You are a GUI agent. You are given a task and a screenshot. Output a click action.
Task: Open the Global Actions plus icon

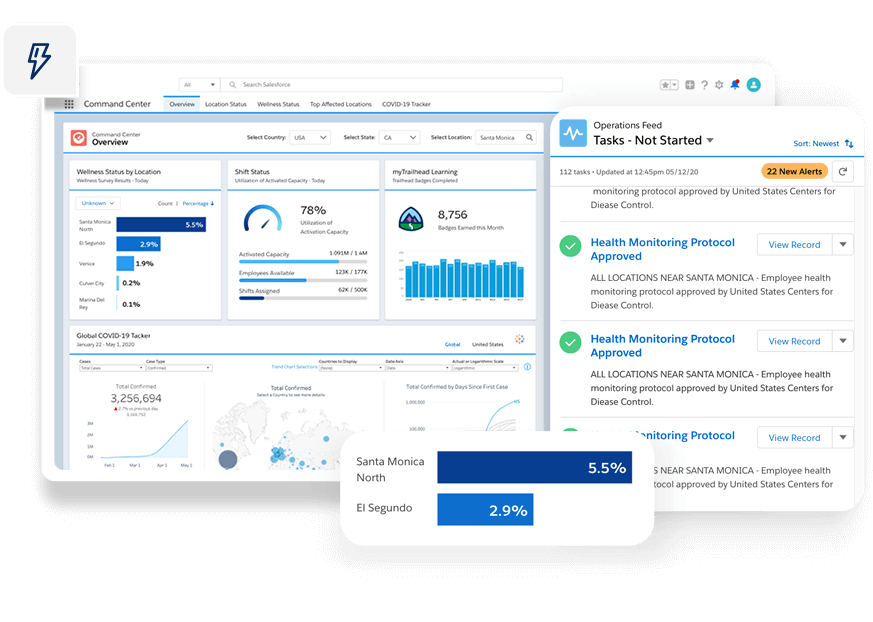point(690,85)
